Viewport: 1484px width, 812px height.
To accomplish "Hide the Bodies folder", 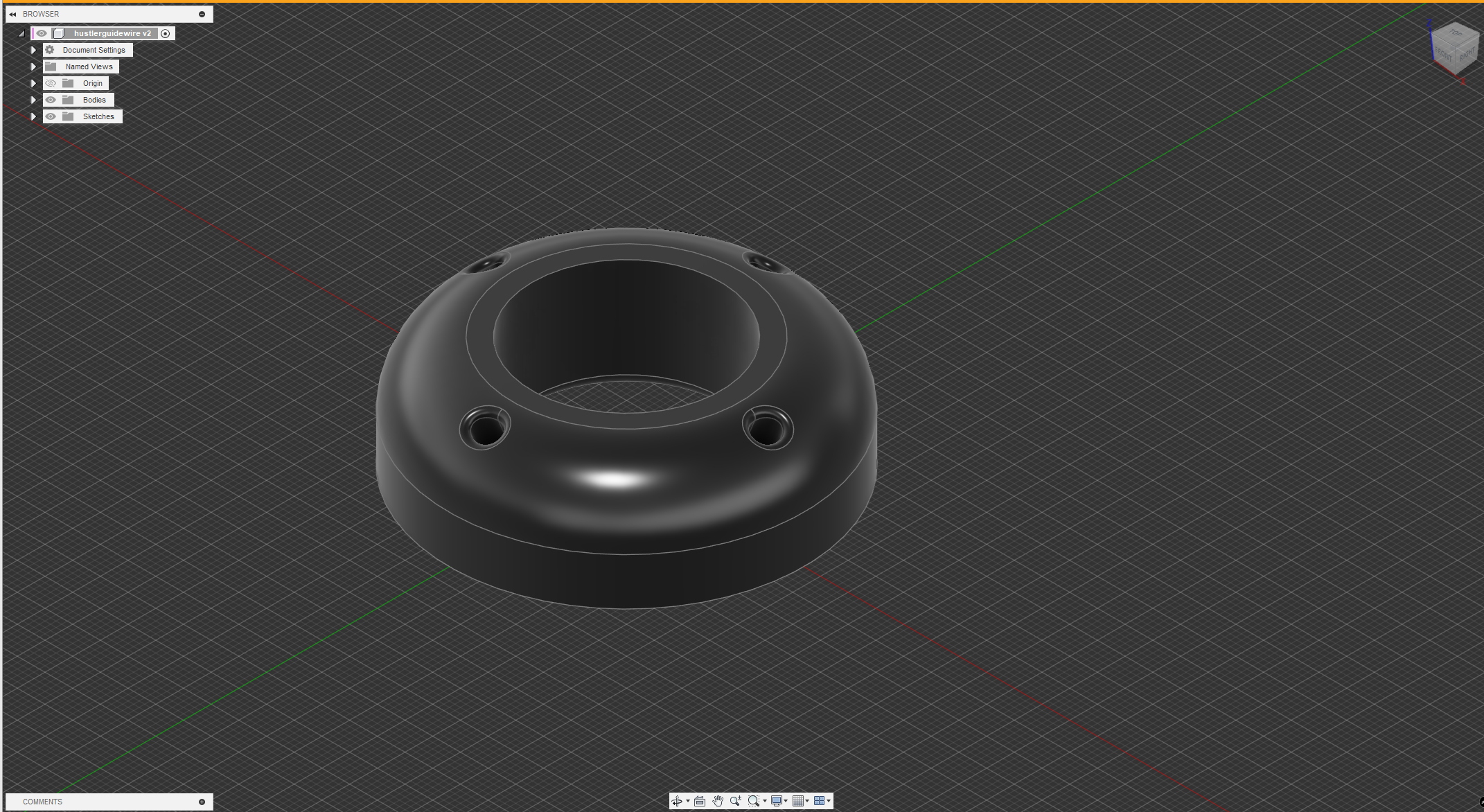I will (51, 100).
